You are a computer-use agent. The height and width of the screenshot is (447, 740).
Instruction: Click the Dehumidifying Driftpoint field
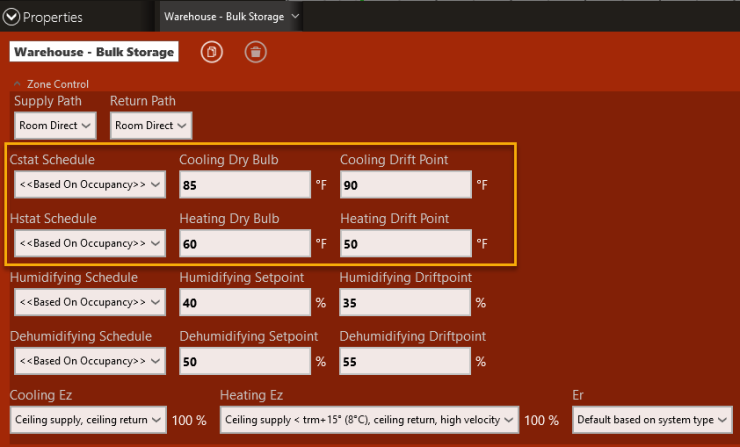click(x=405, y=361)
